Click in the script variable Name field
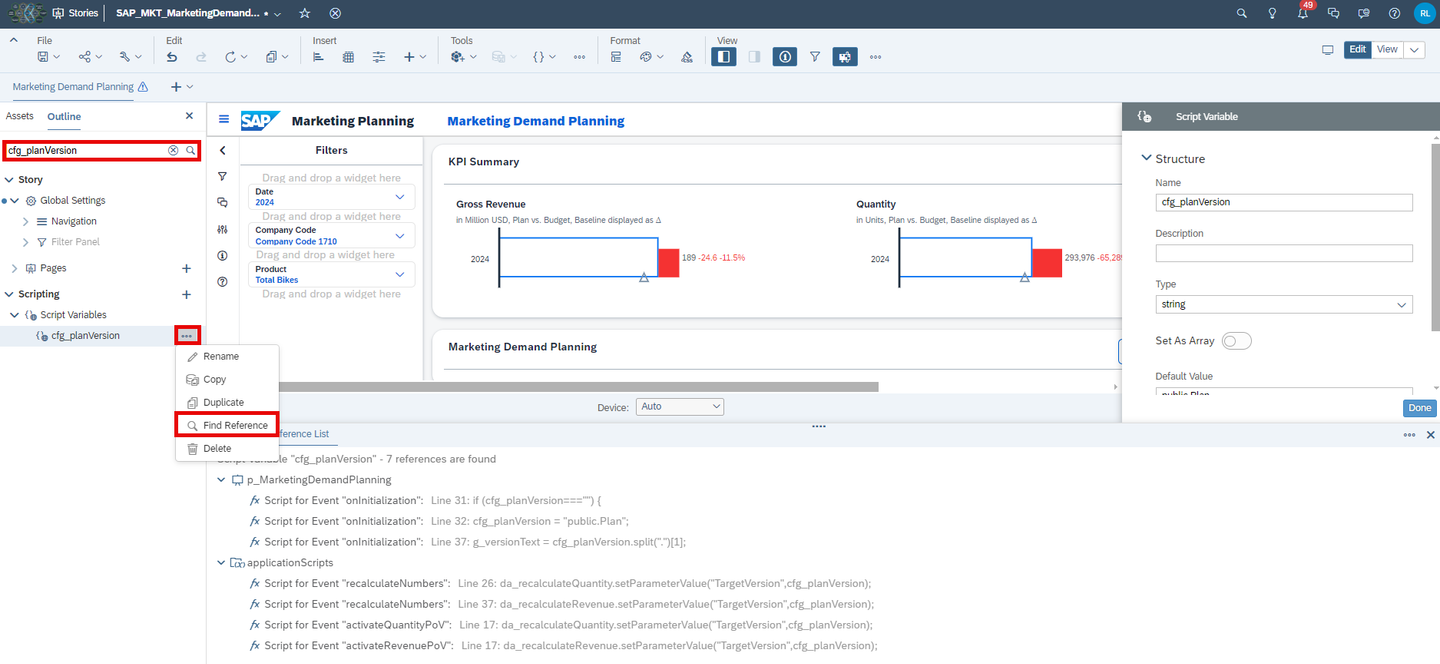The width and height of the screenshot is (1440, 664). click(x=1284, y=202)
